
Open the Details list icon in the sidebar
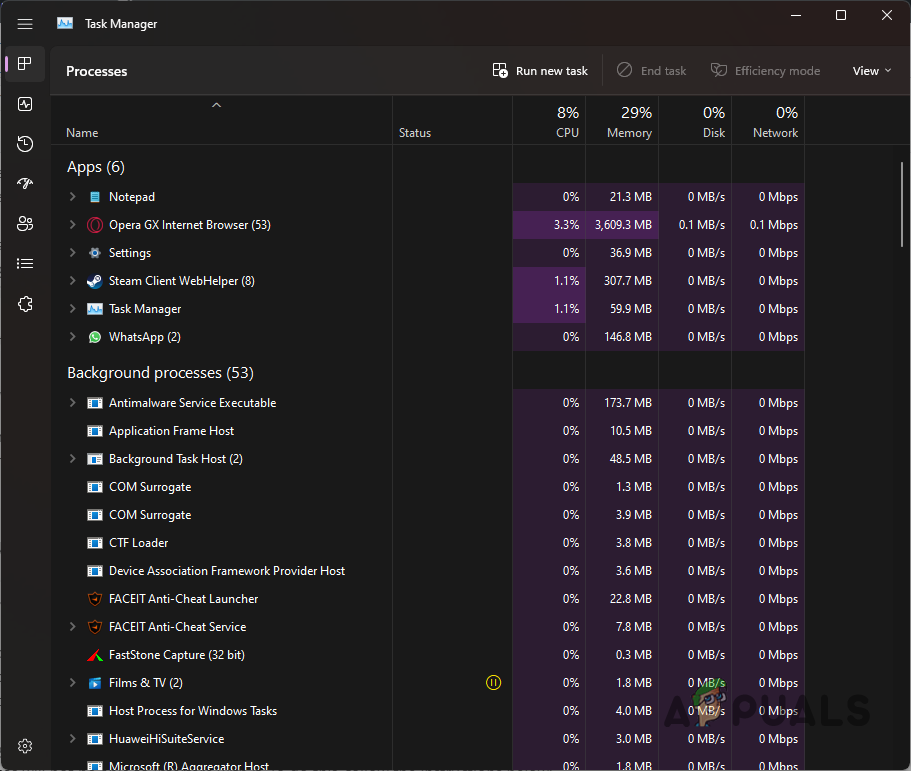(24, 263)
